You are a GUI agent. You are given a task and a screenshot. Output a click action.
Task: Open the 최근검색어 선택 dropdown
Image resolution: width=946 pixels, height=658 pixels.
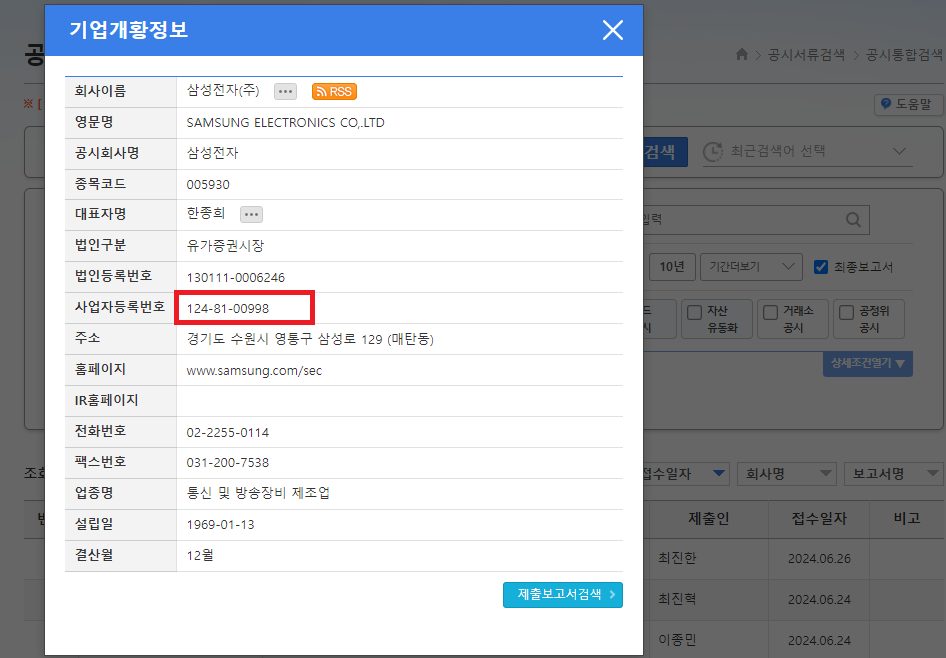pyautogui.click(x=807, y=151)
